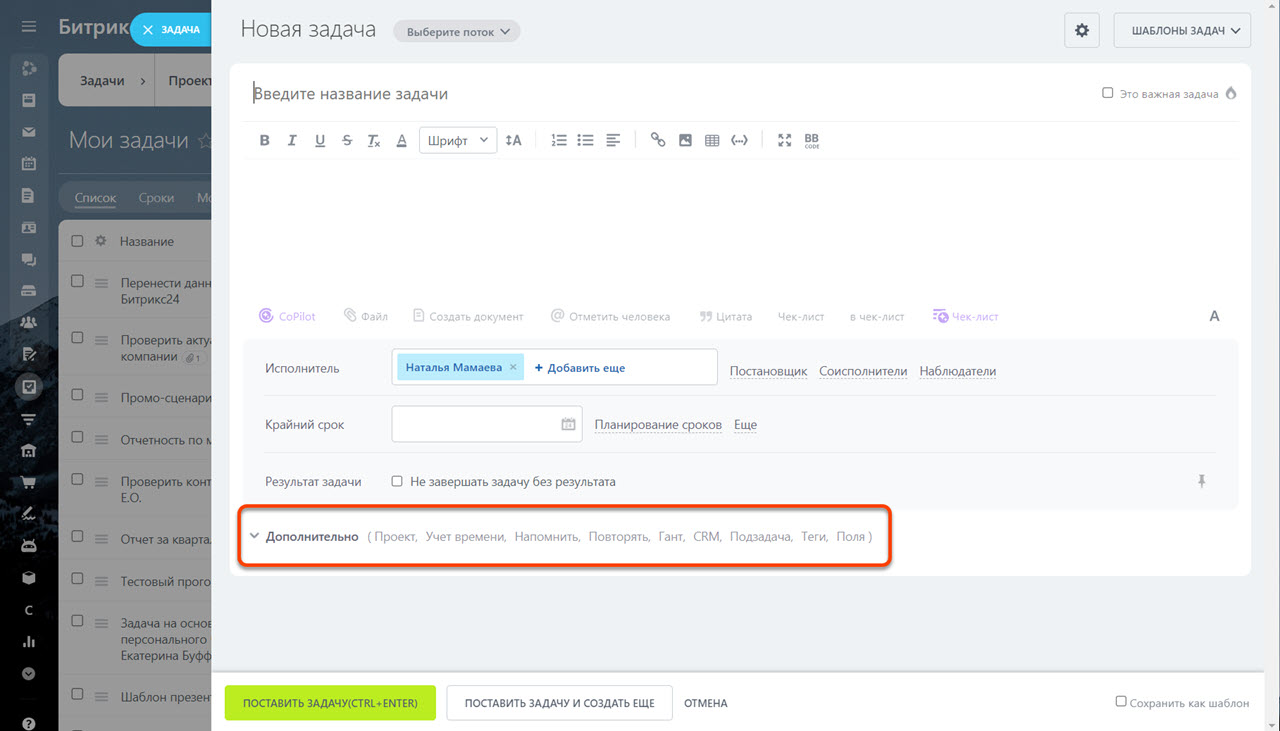Viewport: 1280px width, 731px height.
Task: Open the Задачи breadcrumb tab
Action: tap(103, 81)
